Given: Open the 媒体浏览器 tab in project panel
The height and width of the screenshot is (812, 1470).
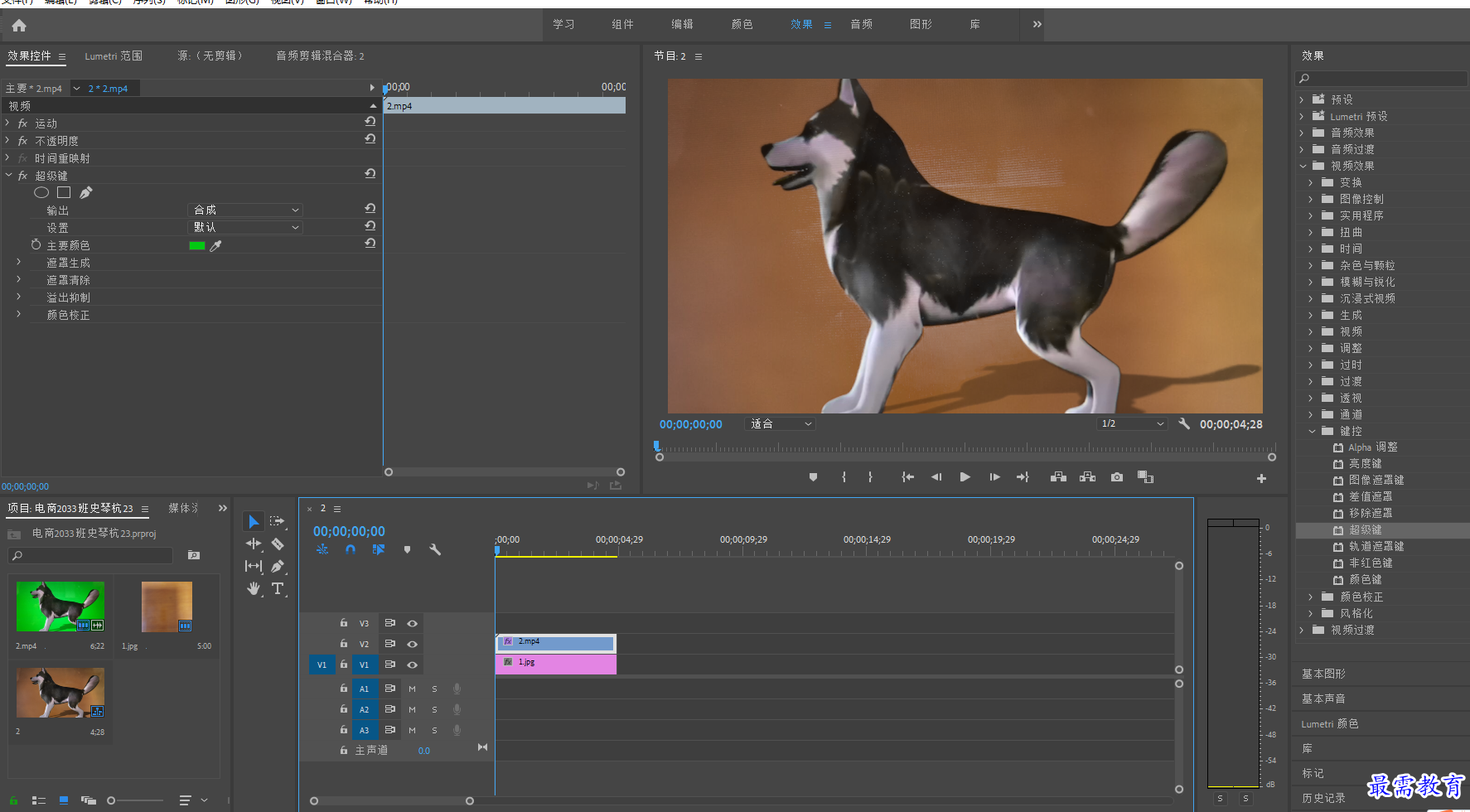Looking at the screenshot, I should pyautogui.click(x=184, y=508).
